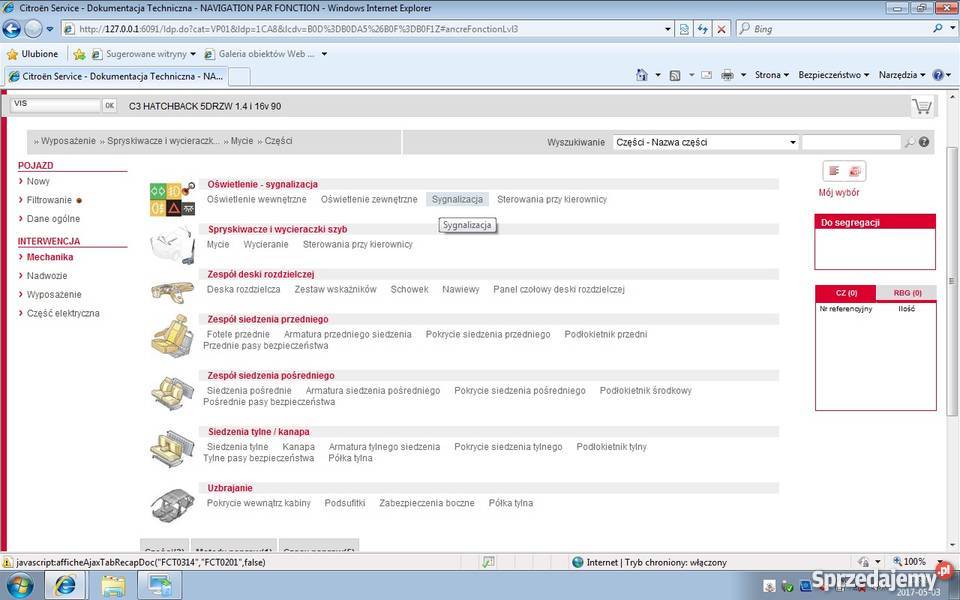960x600 pixels.
Task: Click the washer reservoir category image
Action: pos(171,244)
